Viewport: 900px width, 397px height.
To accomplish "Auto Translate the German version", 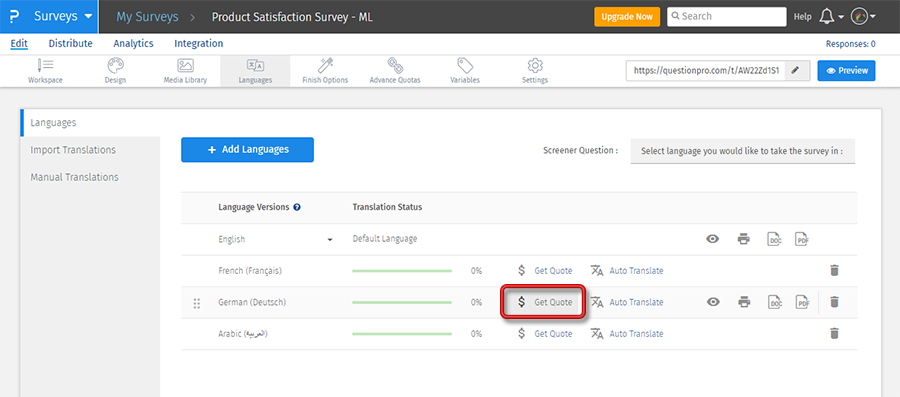I will 627,302.
